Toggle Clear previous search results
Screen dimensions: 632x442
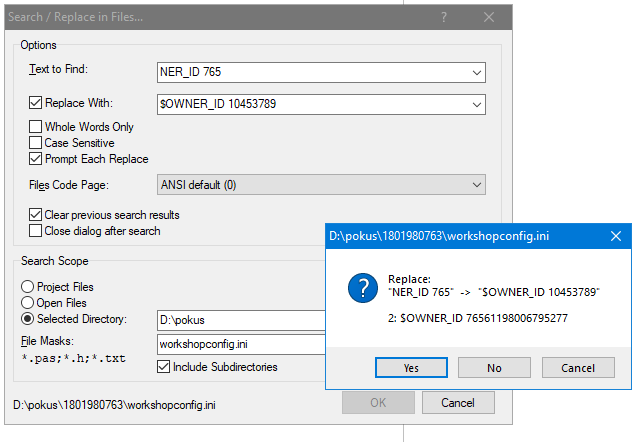point(36,215)
